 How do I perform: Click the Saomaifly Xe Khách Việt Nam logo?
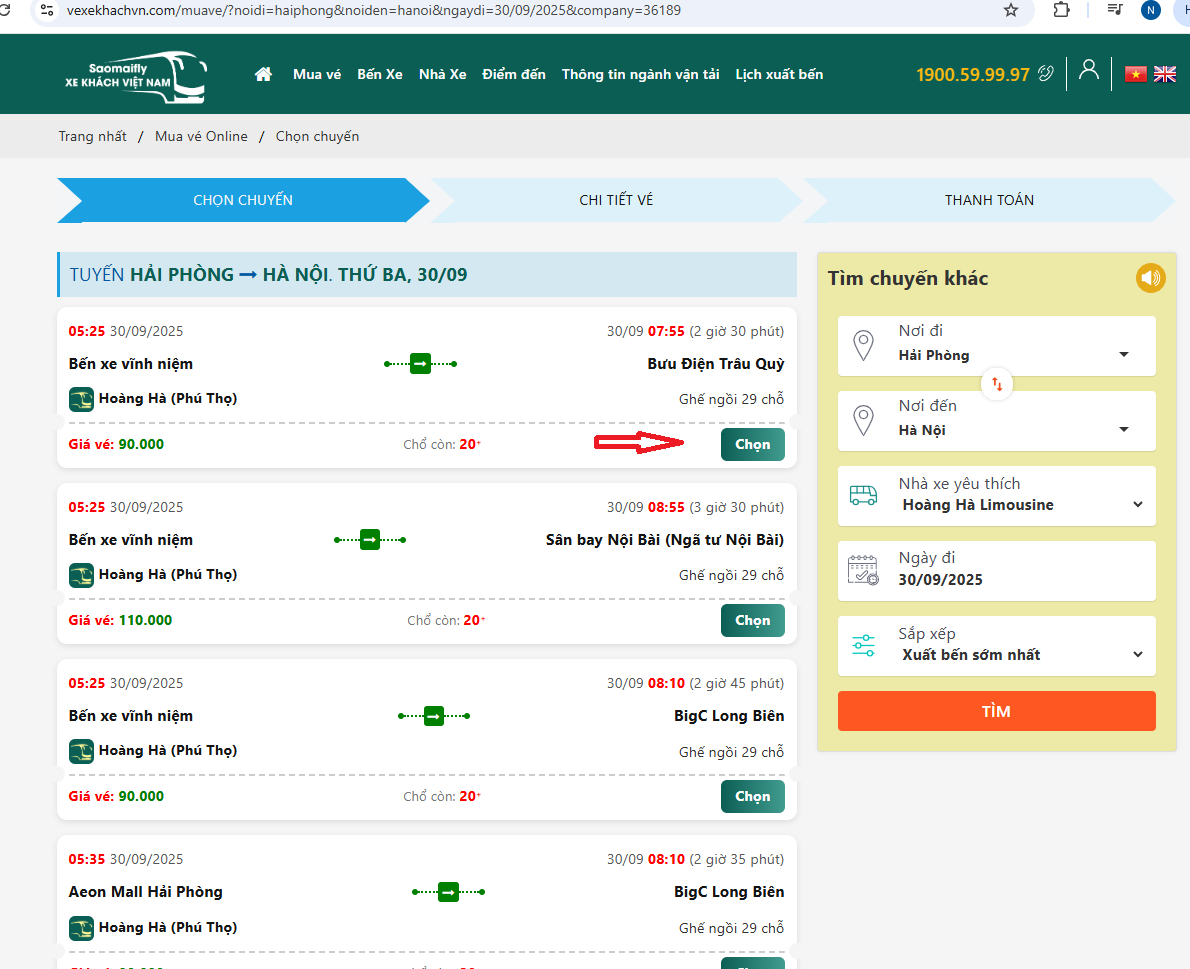coord(137,76)
